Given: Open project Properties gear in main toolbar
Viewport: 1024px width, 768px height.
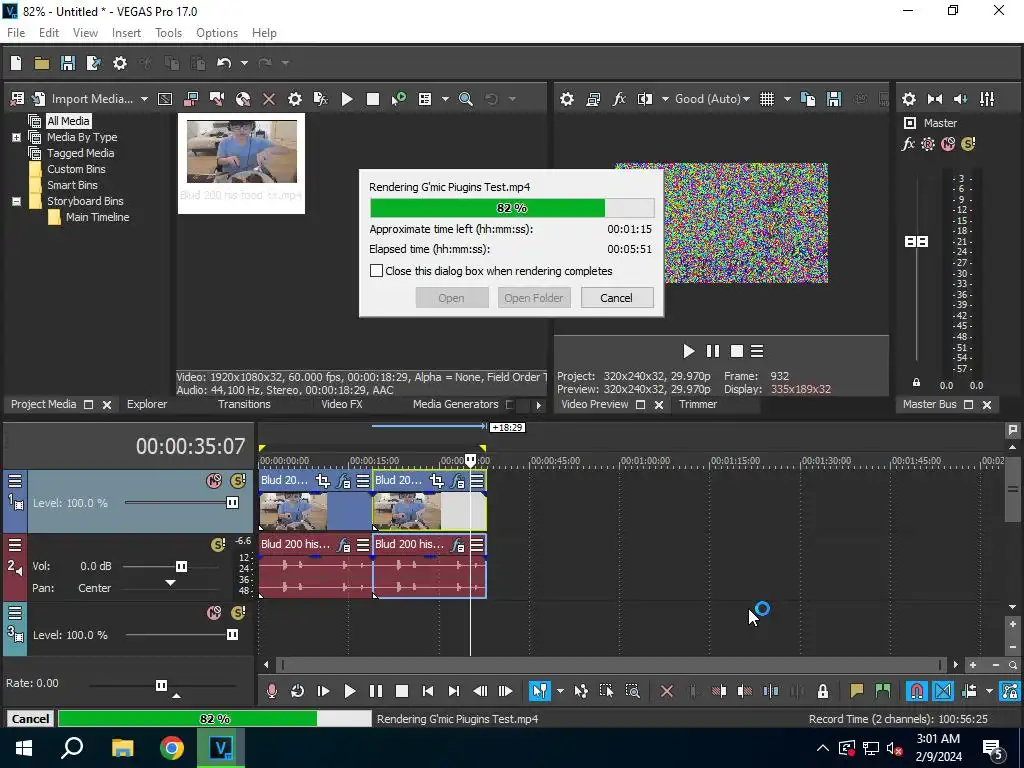Looking at the screenshot, I should (x=120, y=63).
